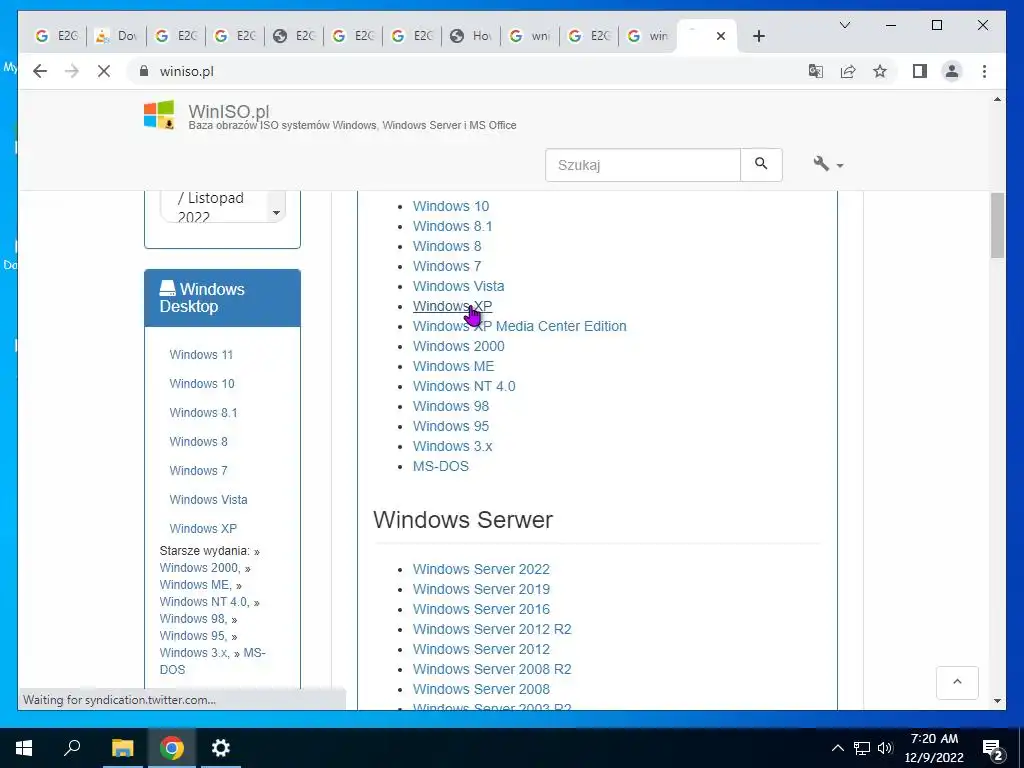Click the taskbar clock

pyautogui.click(x=934, y=748)
